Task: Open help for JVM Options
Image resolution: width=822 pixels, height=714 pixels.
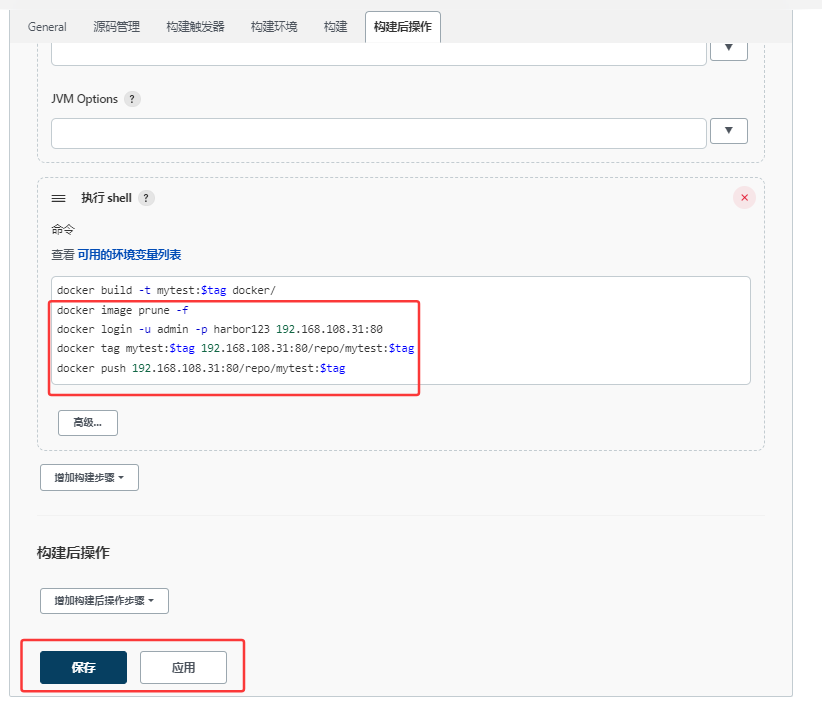Action: (132, 99)
